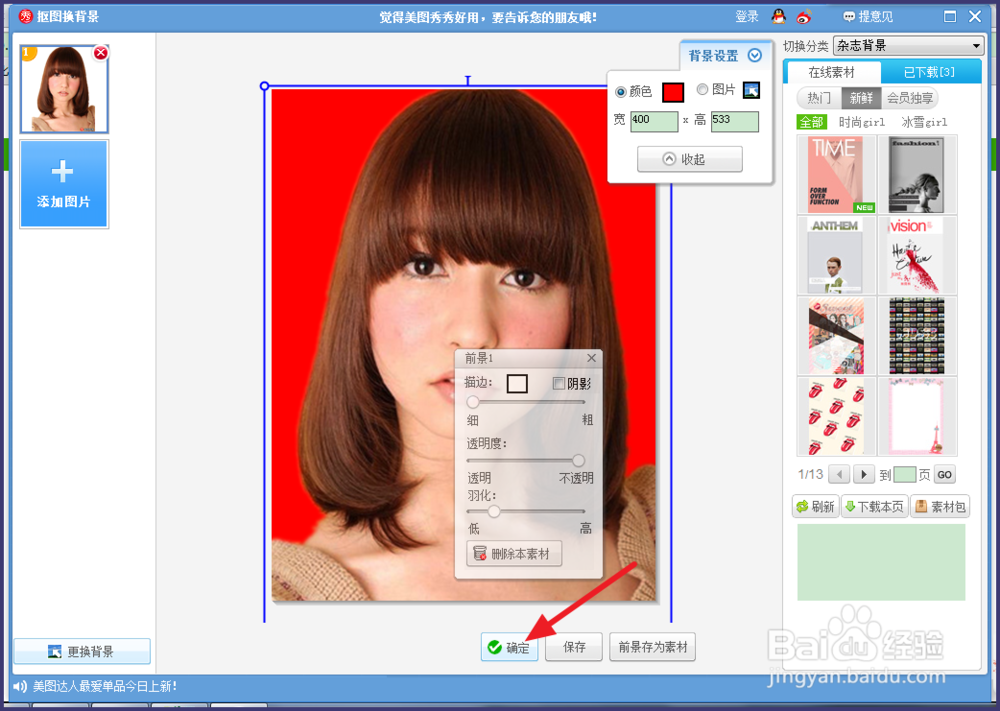Click the speaker announcement icon in status bar
Image resolution: width=1000 pixels, height=711 pixels.
point(20,686)
